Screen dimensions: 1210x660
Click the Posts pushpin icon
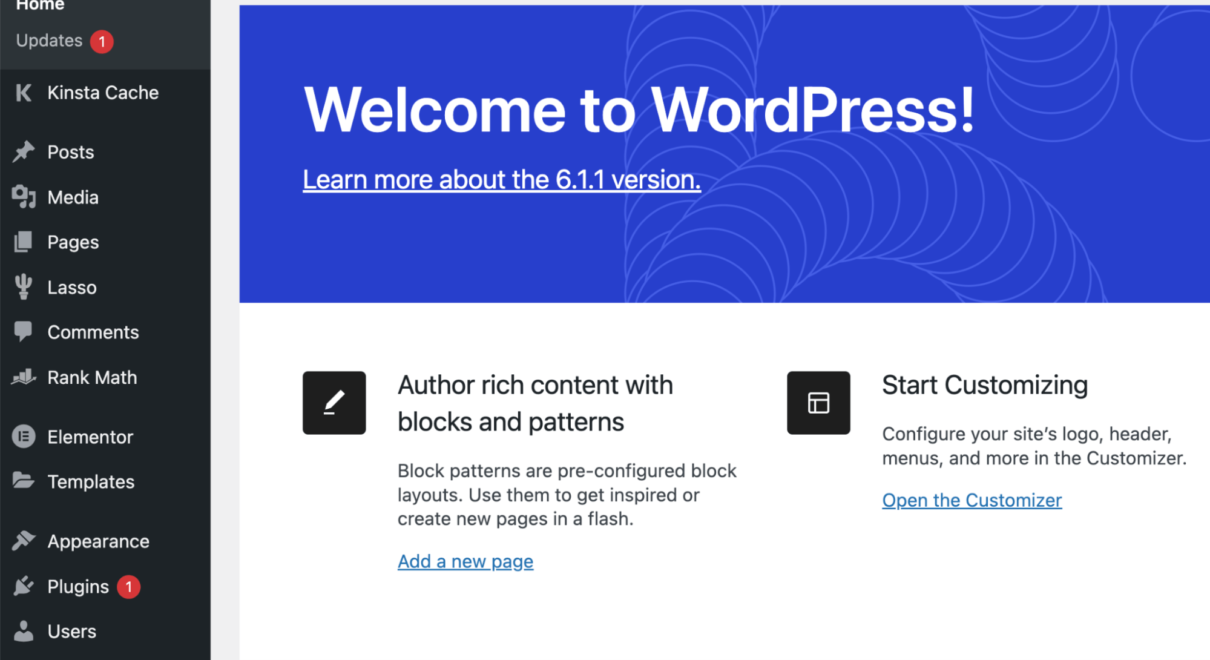click(23, 152)
